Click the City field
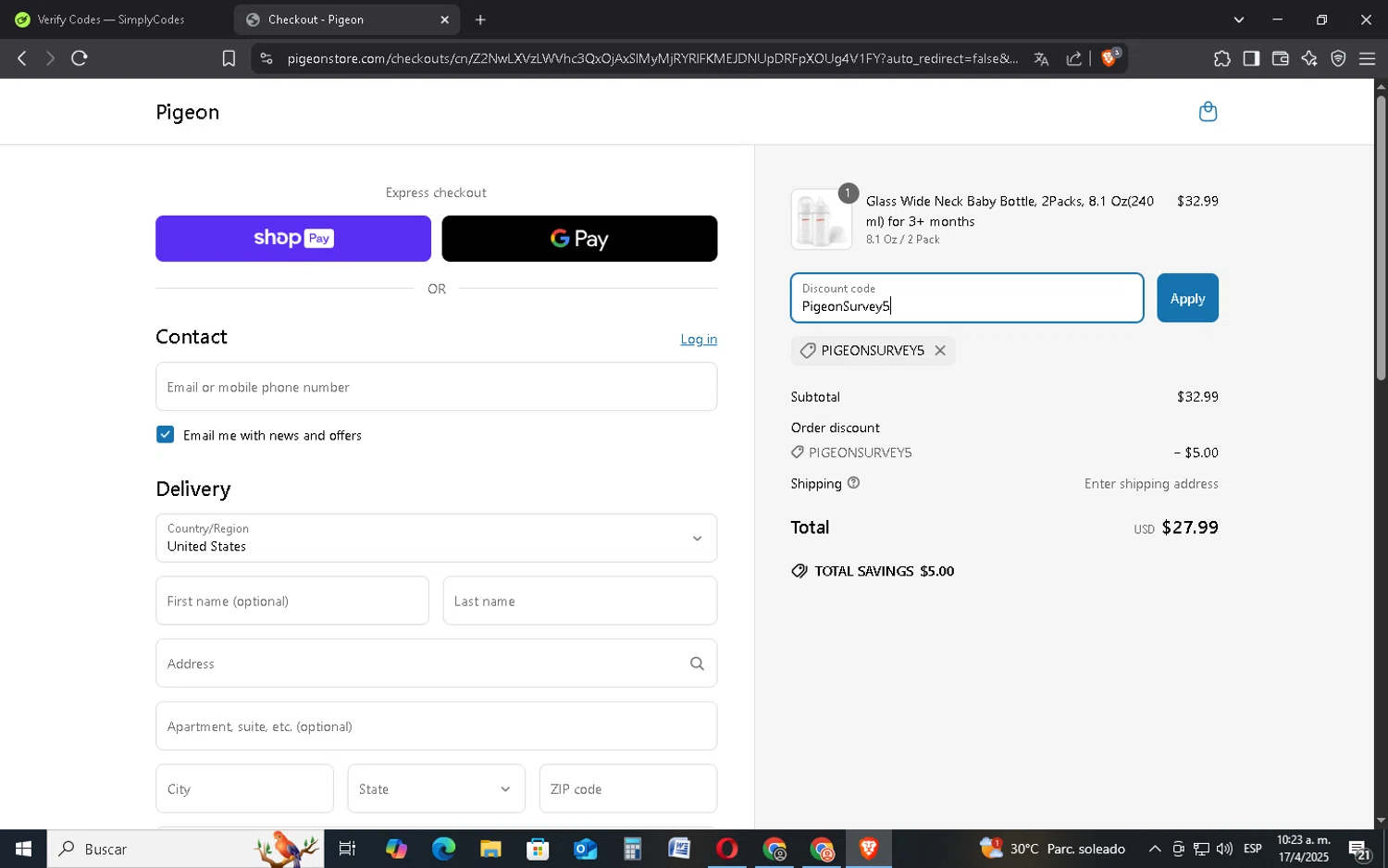This screenshot has height=868, width=1388. (244, 788)
